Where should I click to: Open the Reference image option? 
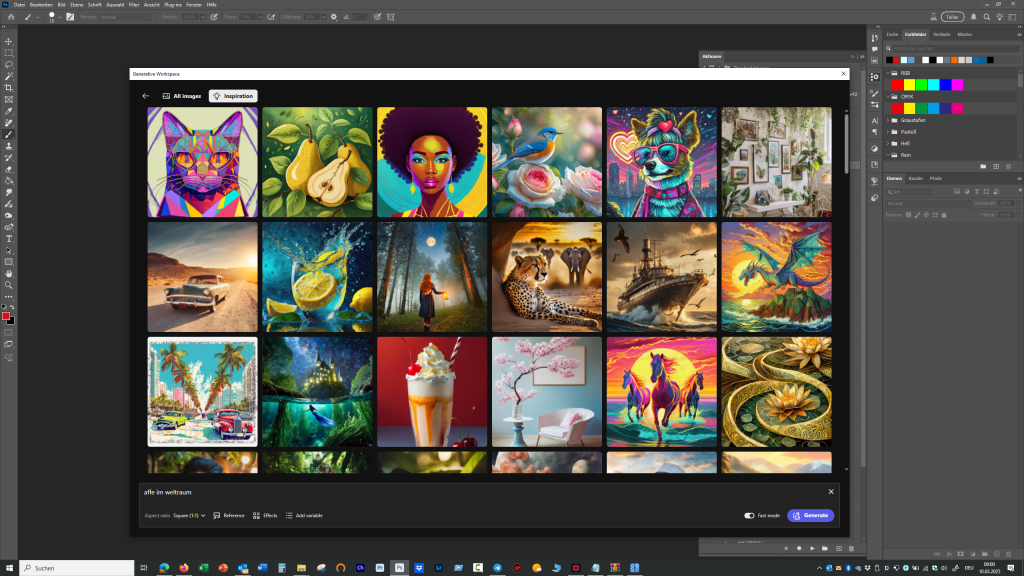click(229, 515)
